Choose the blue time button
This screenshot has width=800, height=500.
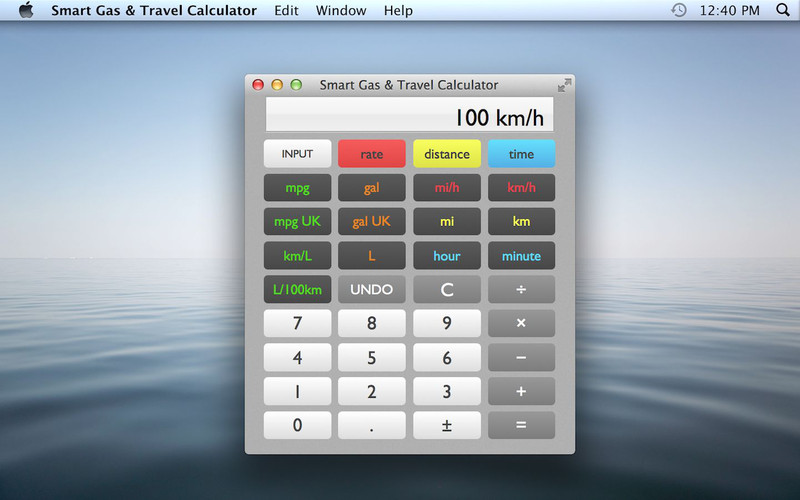tap(521, 154)
